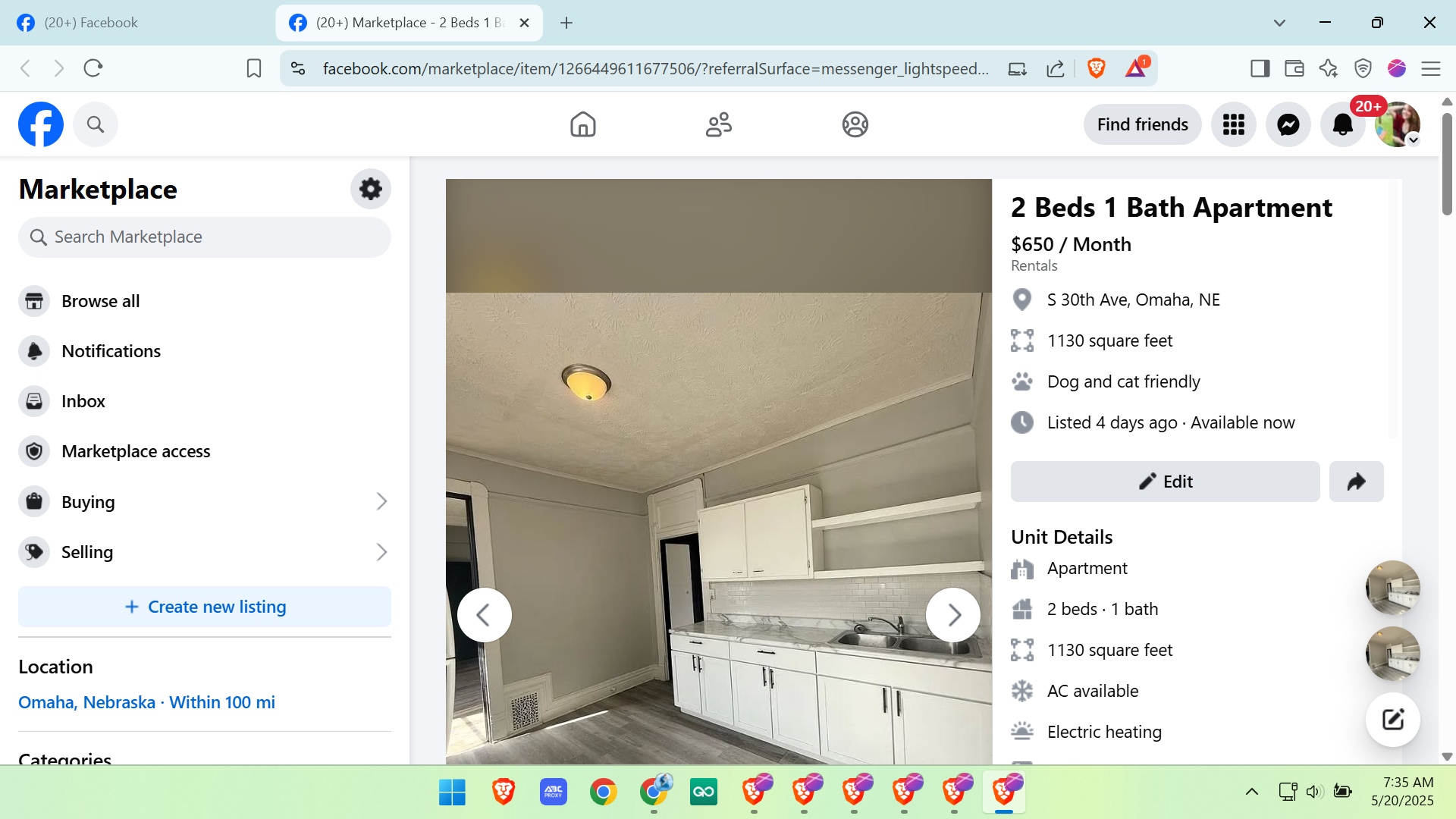Share listing with arrow button
The height and width of the screenshot is (819, 1456).
pyautogui.click(x=1356, y=482)
